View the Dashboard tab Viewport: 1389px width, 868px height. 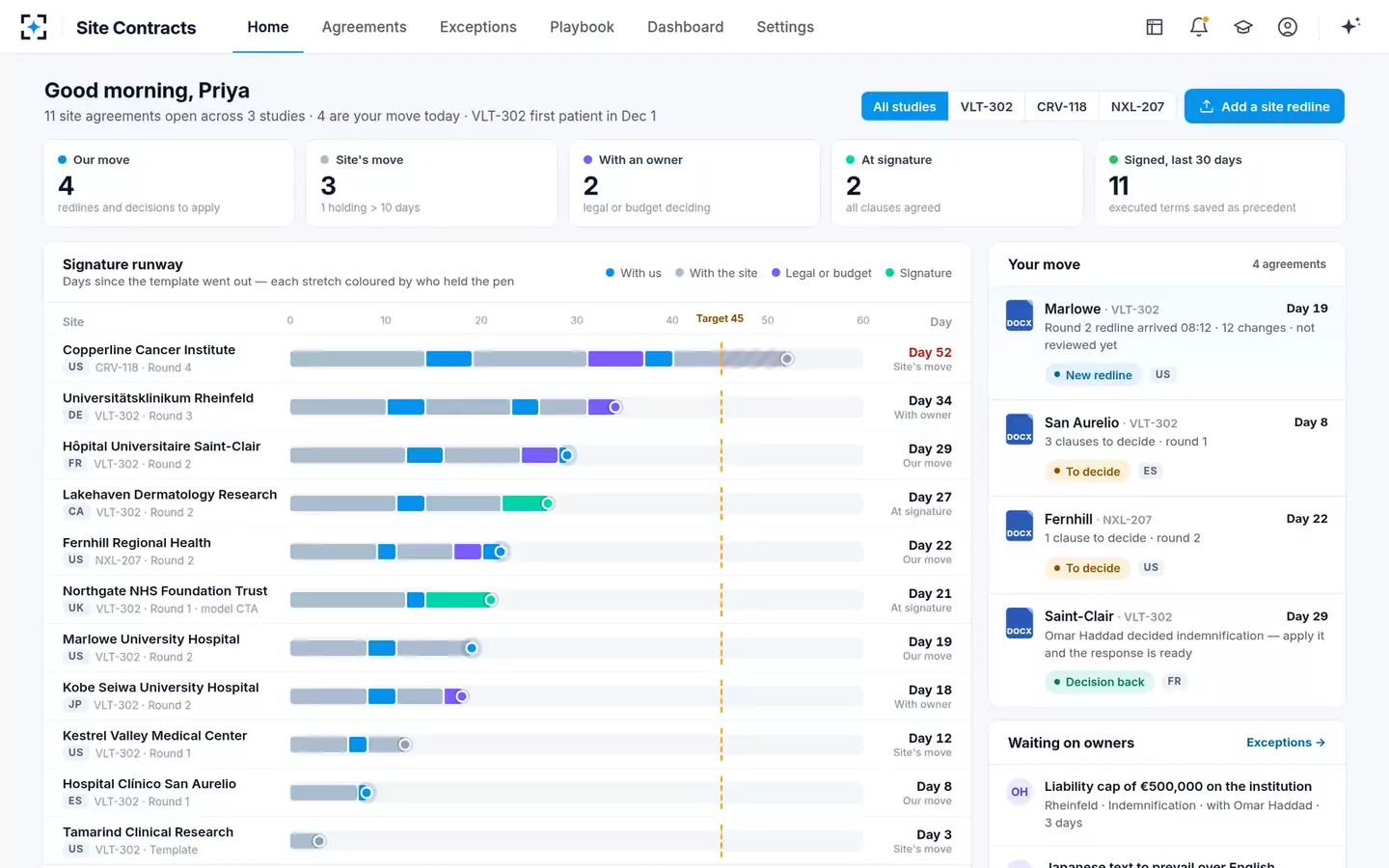click(685, 27)
